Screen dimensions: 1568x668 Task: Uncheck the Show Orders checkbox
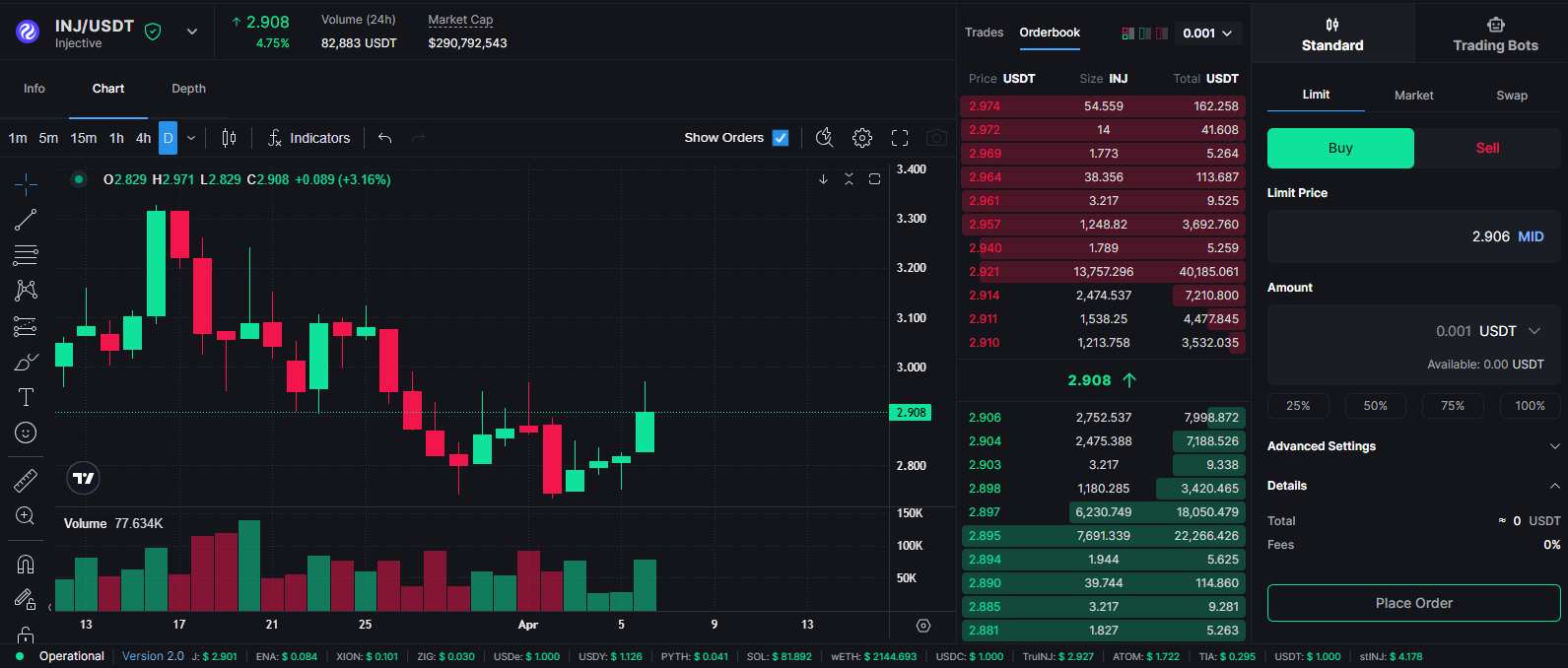click(781, 138)
